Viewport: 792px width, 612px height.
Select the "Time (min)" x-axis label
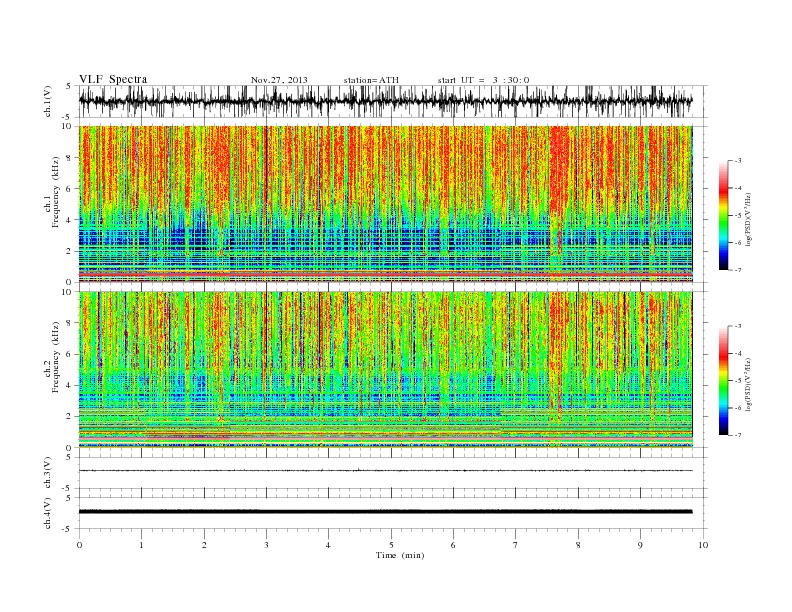[400, 555]
